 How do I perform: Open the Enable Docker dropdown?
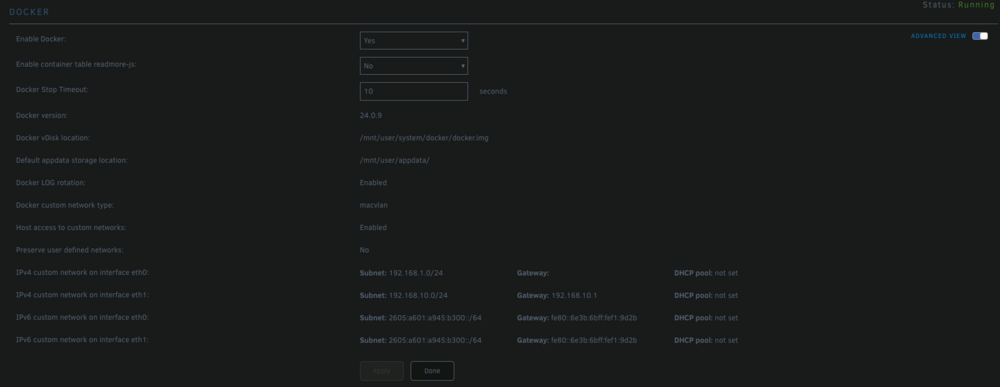(413, 40)
